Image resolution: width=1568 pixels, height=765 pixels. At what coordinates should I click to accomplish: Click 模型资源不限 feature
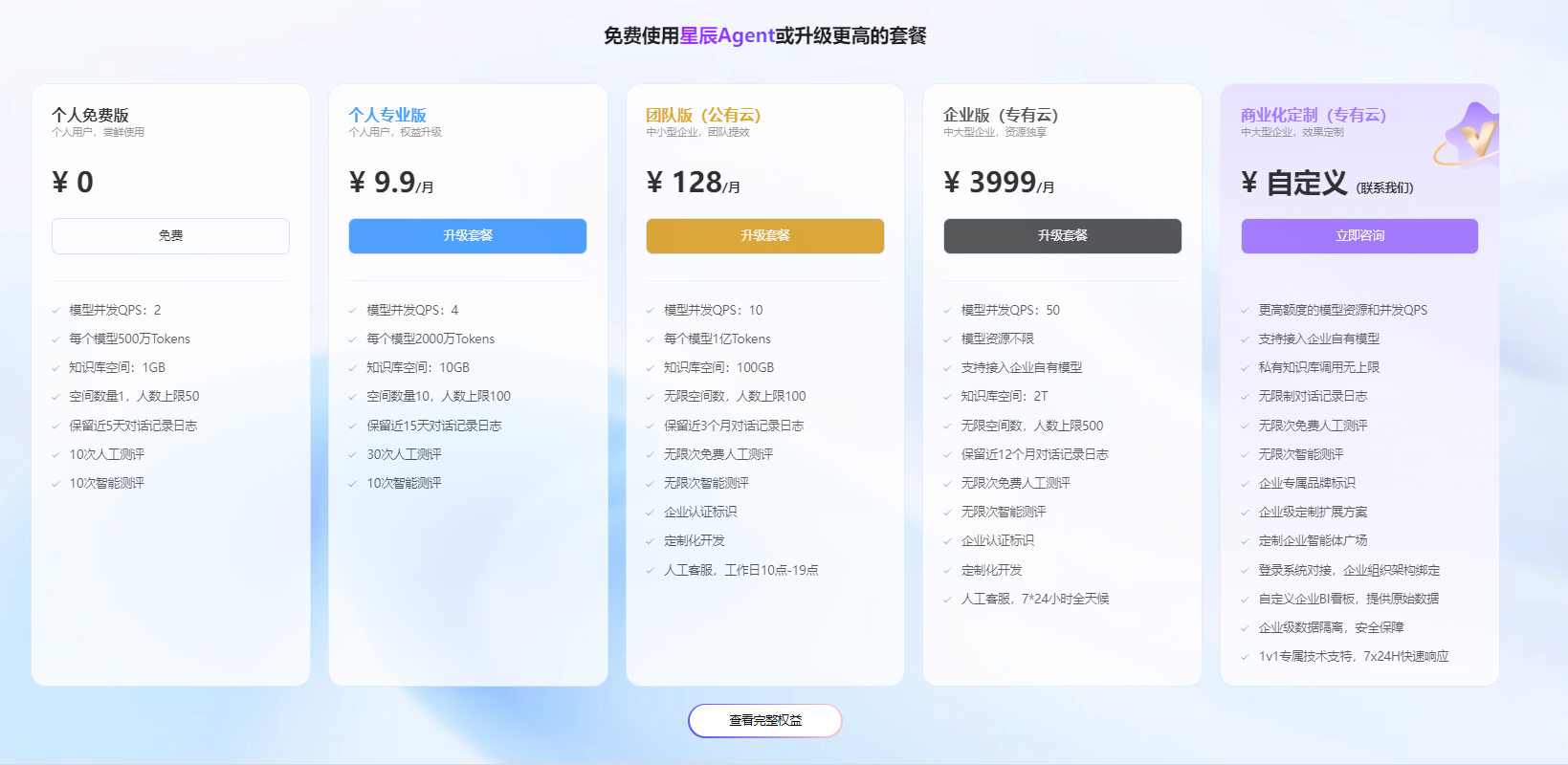(x=997, y=339)
